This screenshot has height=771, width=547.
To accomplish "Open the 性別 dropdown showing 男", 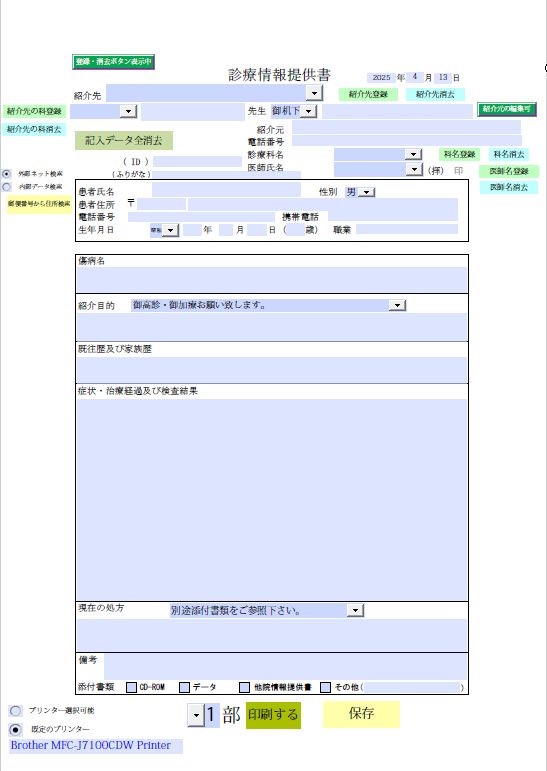I will [366, 192].
